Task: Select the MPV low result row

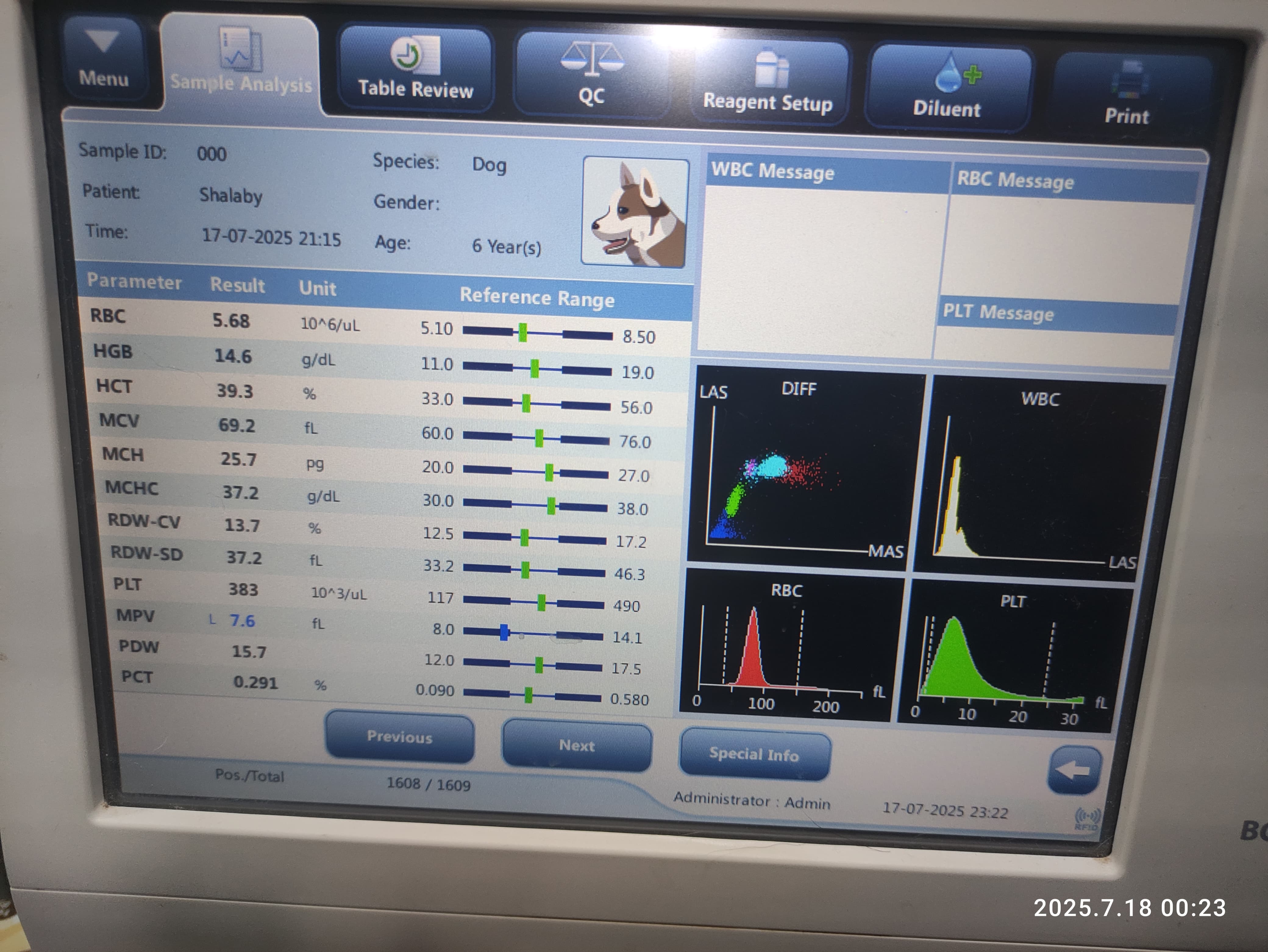Action: pyautogui.click(x=242, y=620)
